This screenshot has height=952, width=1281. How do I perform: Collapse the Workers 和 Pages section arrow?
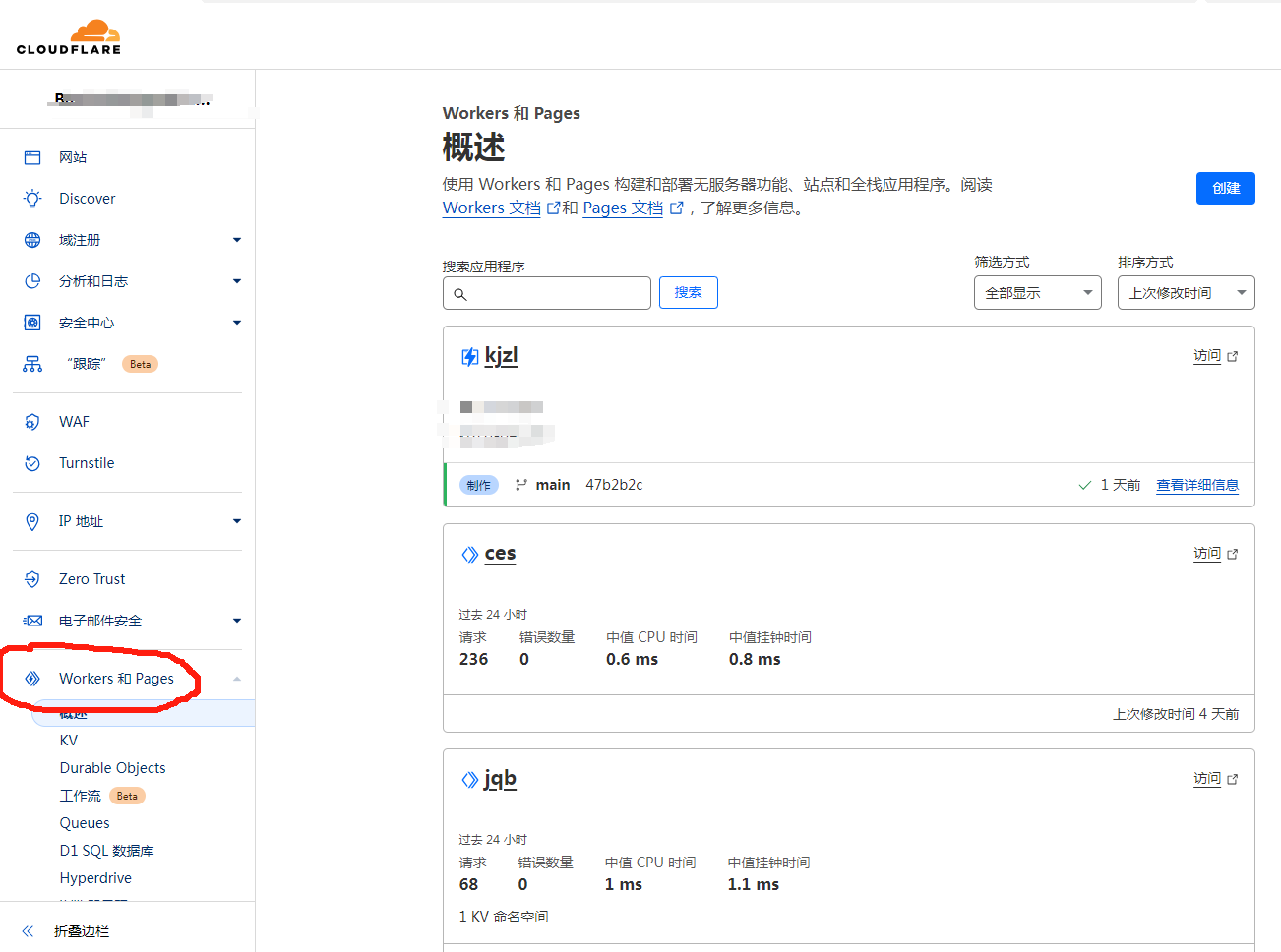coord(236,679)
